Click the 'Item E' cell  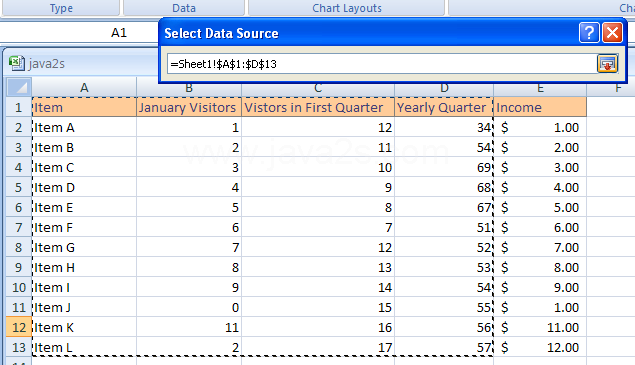84,207
